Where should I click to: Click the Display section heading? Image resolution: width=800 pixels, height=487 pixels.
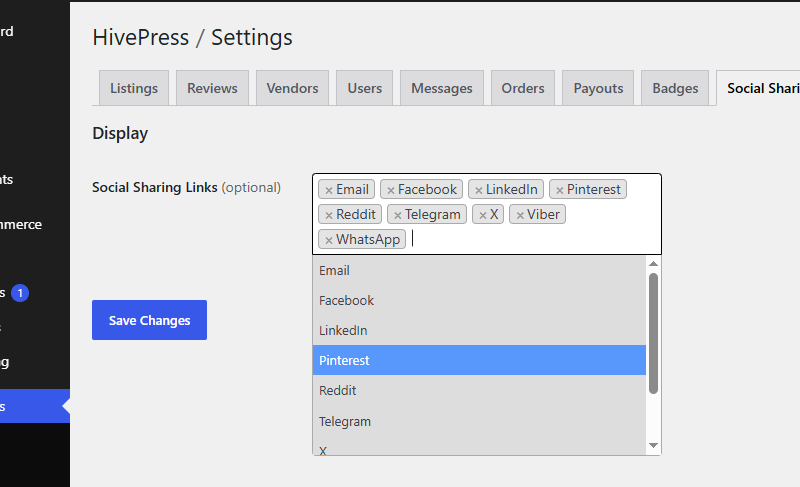tap(120, 134)
